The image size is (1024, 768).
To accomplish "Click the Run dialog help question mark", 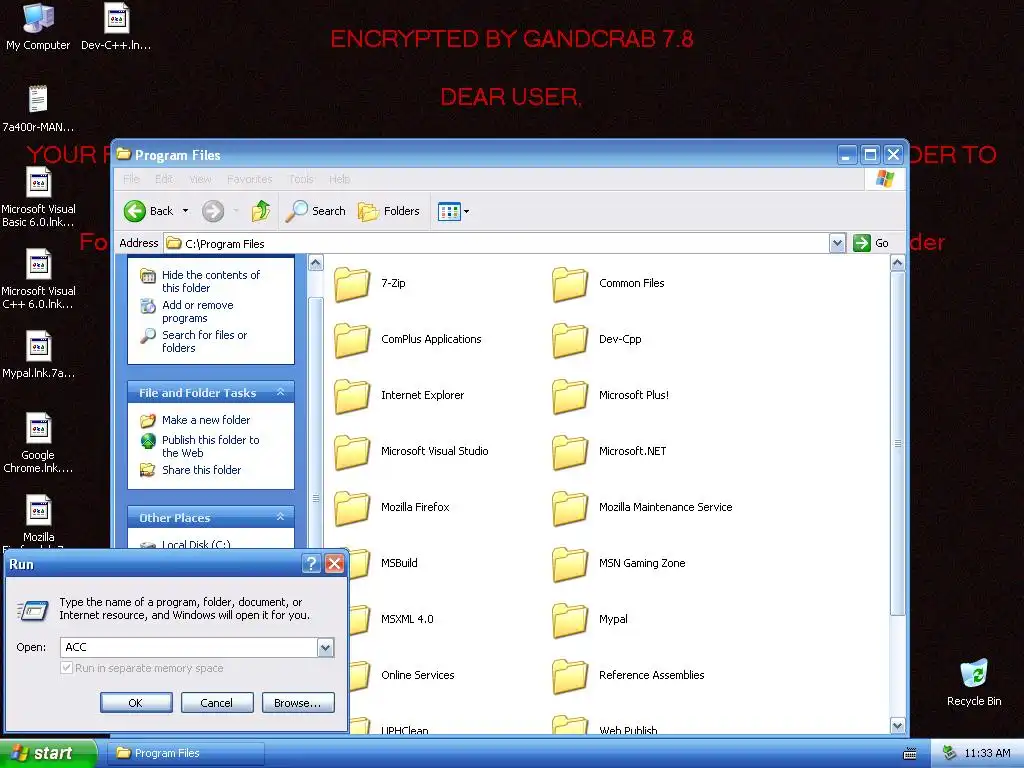I will coord(312,564).
